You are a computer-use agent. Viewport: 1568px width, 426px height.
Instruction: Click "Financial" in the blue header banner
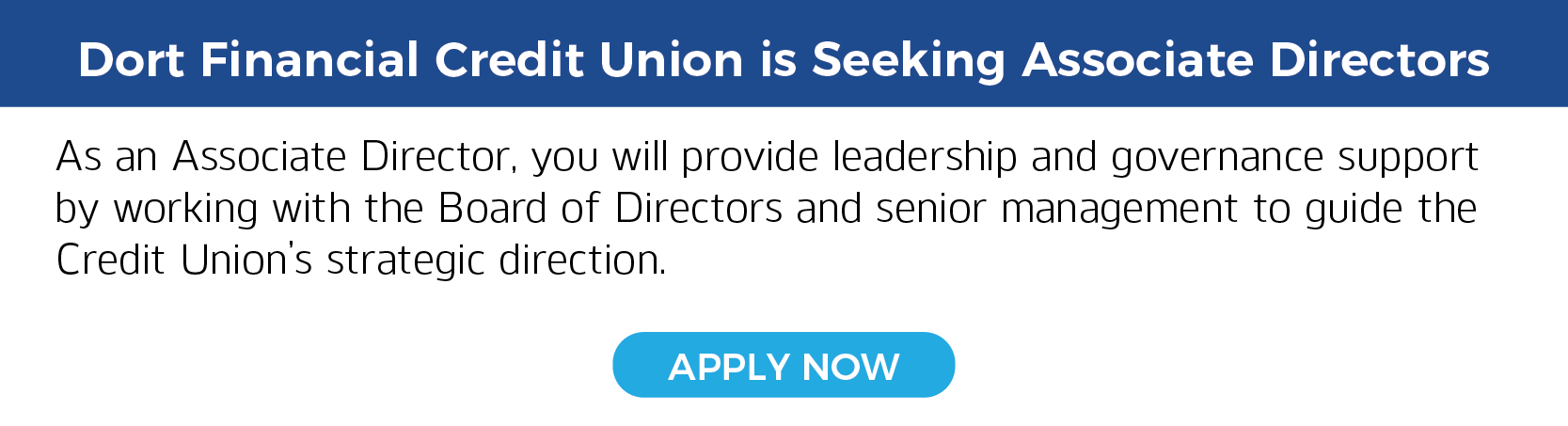pos(309,60)
